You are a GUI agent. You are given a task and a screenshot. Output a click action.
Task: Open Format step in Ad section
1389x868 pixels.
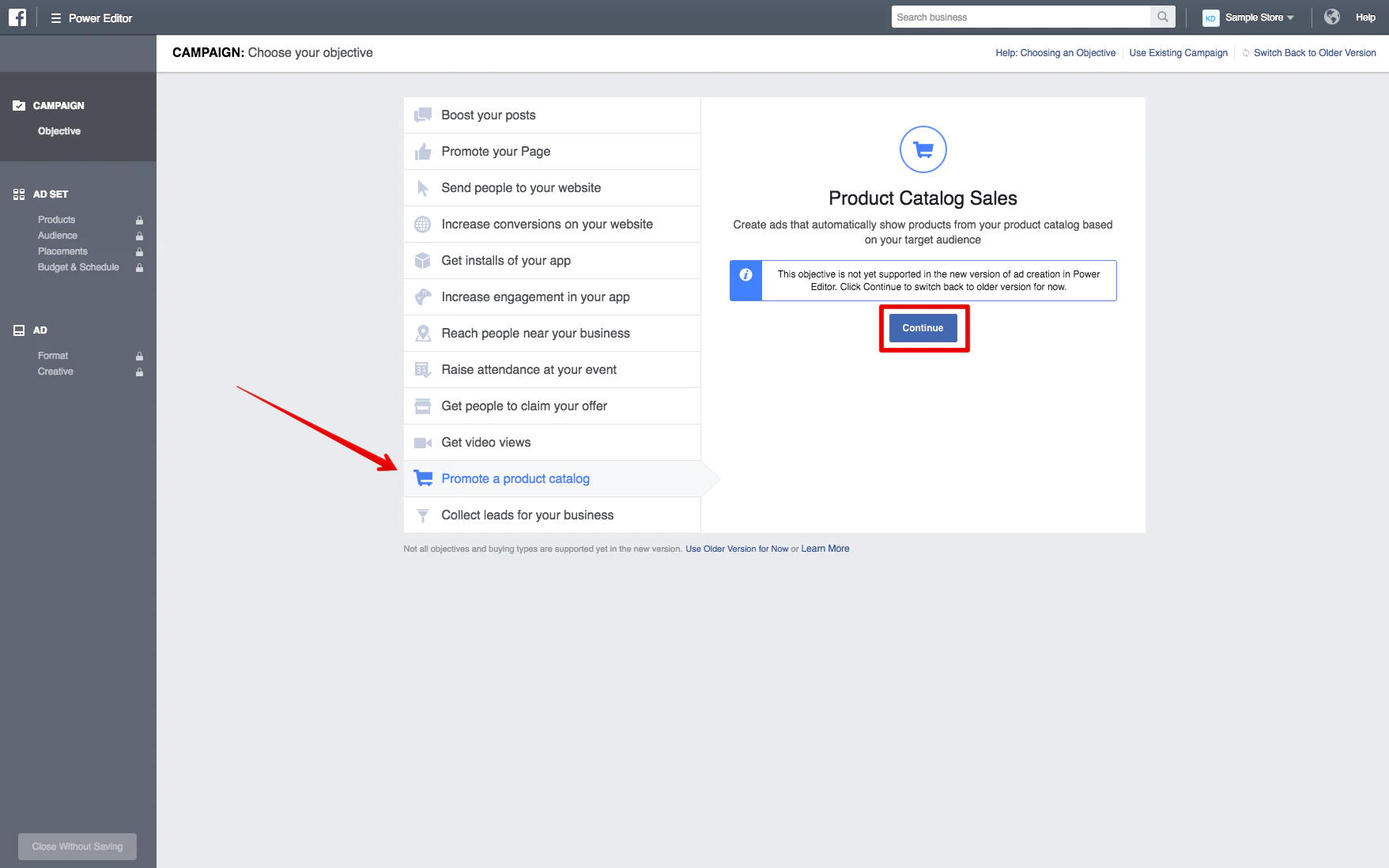pyautogui.click(x=53, y=356)
